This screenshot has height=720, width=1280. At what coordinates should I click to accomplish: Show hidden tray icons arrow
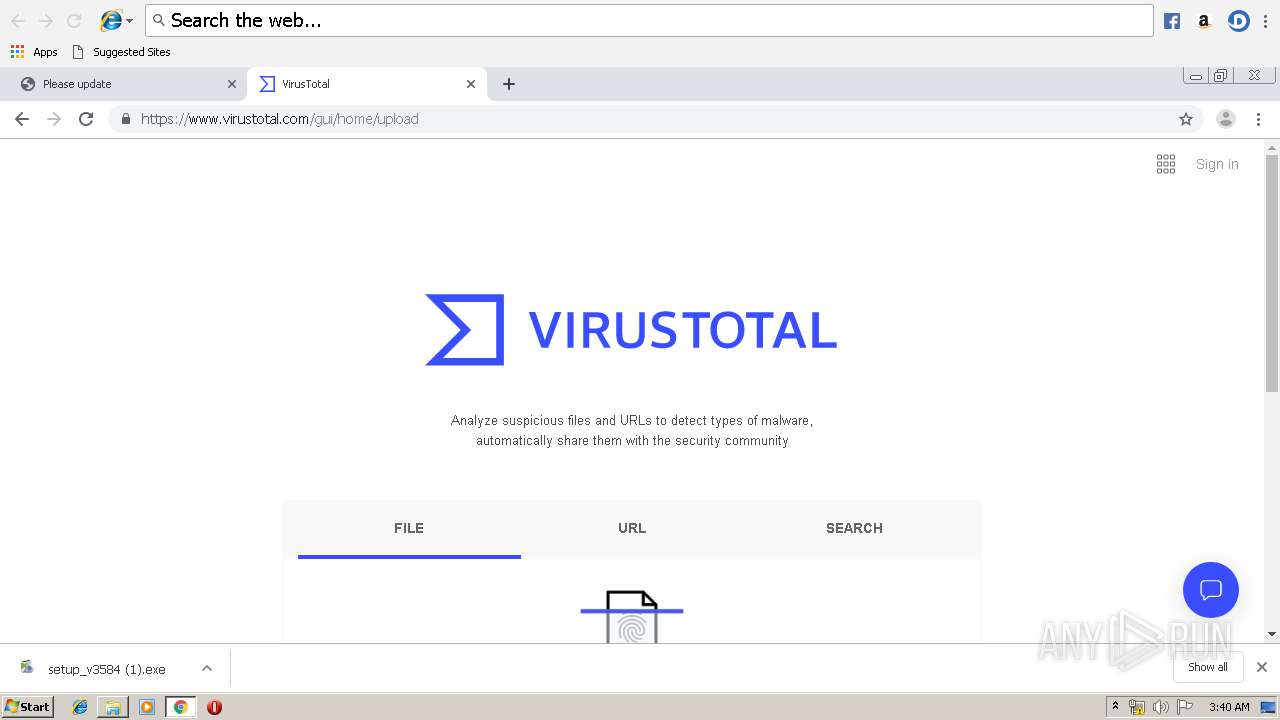tap(1116, 707)
